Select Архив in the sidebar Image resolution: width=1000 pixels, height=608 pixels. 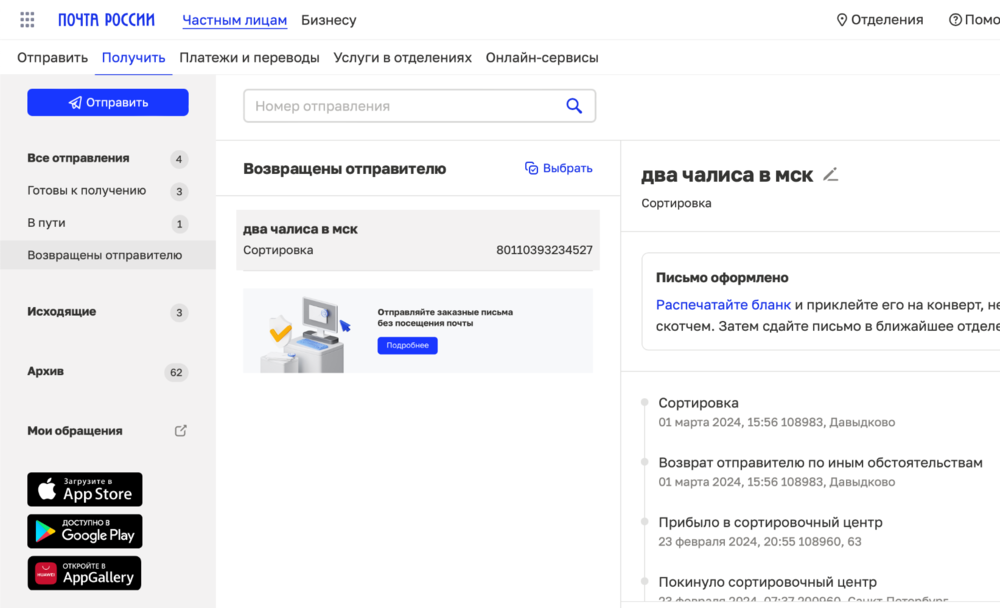pos(48,371)
